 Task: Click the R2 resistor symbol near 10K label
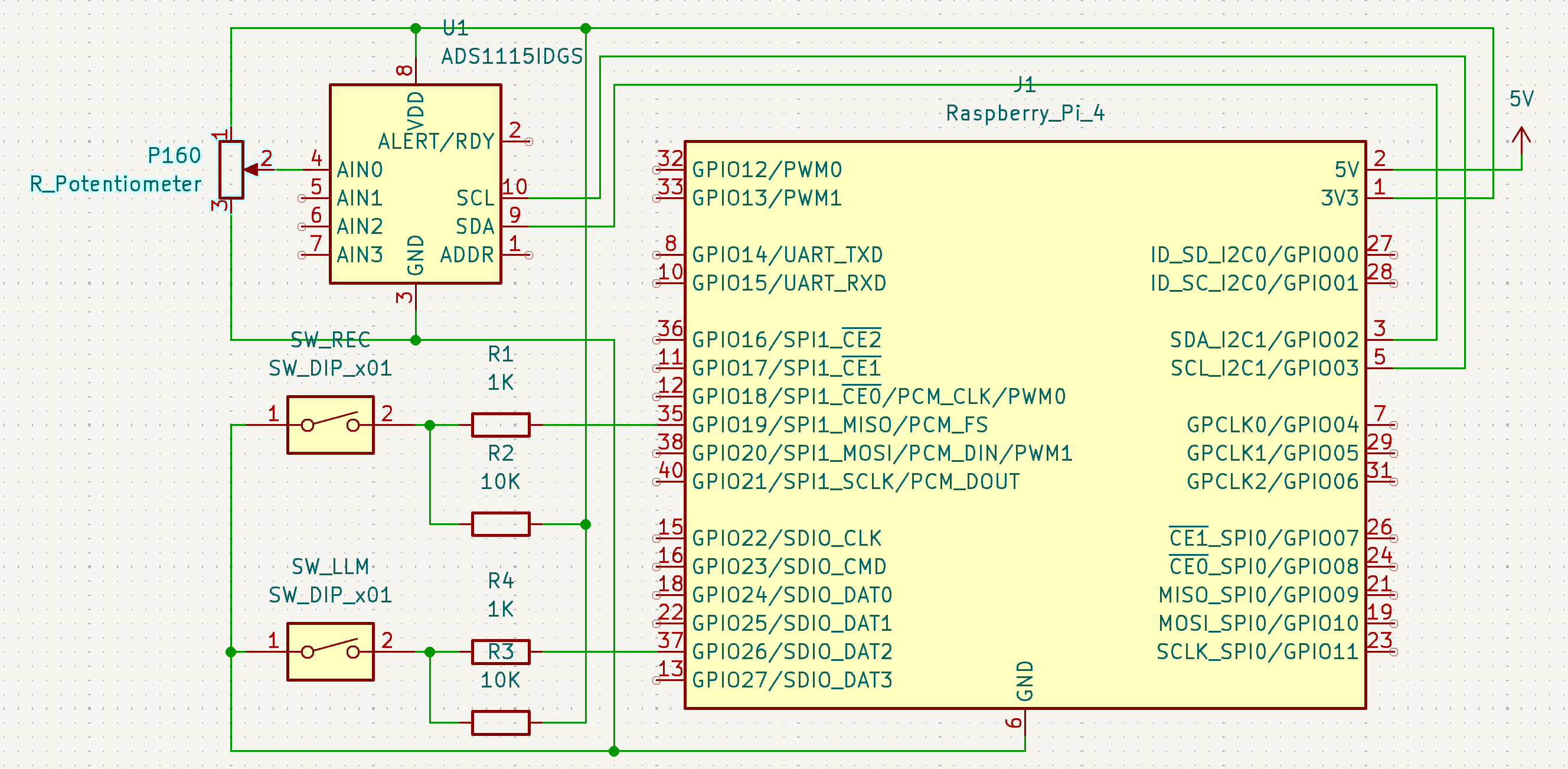(501, 524)
